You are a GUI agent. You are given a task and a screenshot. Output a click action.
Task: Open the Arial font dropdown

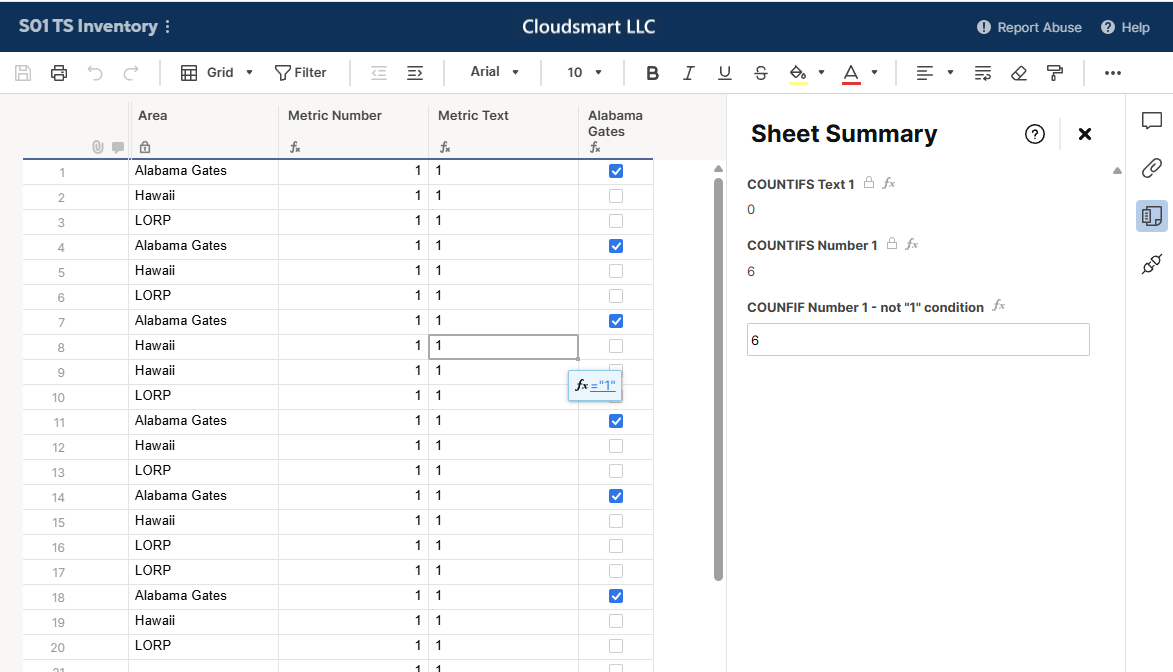(x=494, y=72)
